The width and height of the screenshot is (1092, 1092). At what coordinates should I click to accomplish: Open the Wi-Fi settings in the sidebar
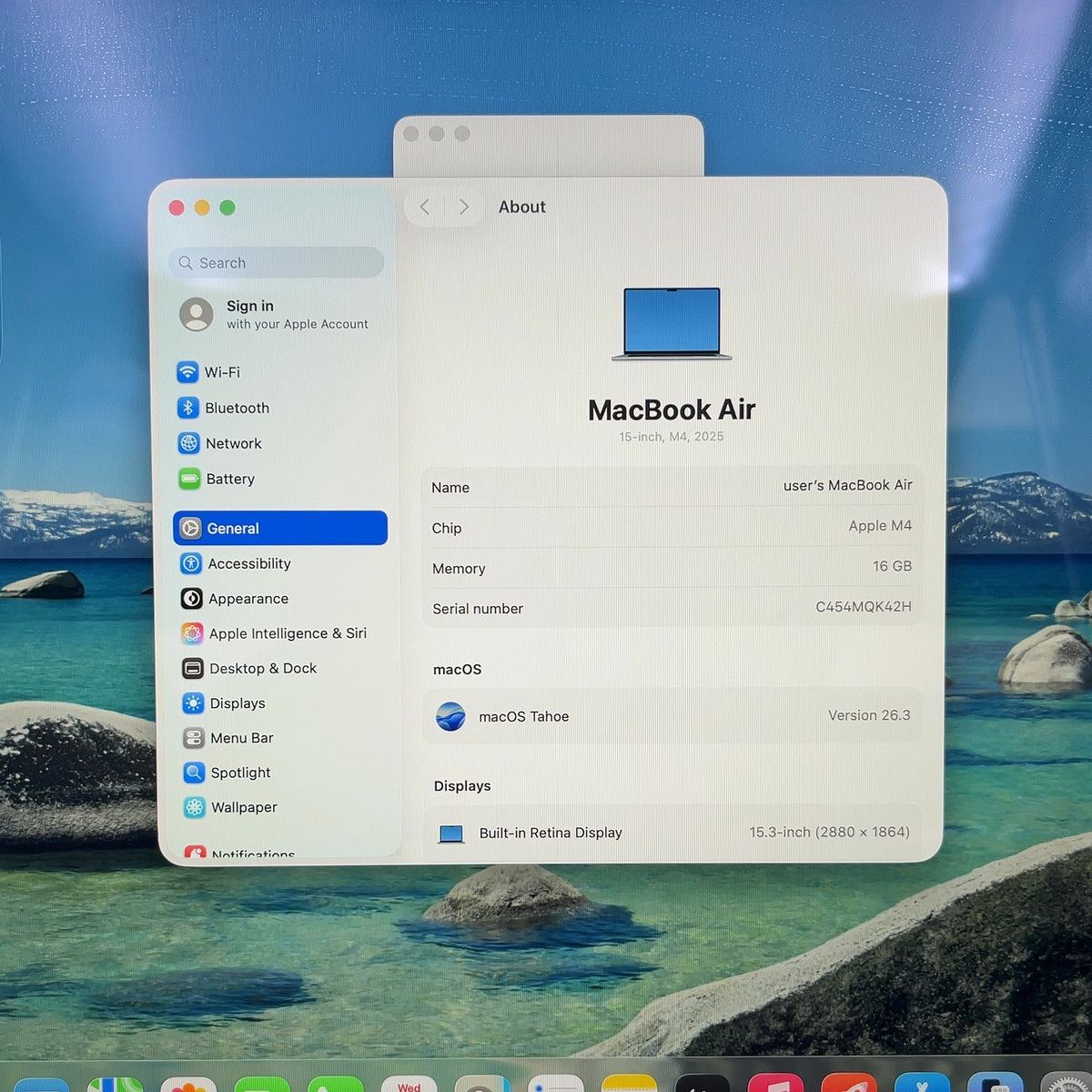coord(208,372)
